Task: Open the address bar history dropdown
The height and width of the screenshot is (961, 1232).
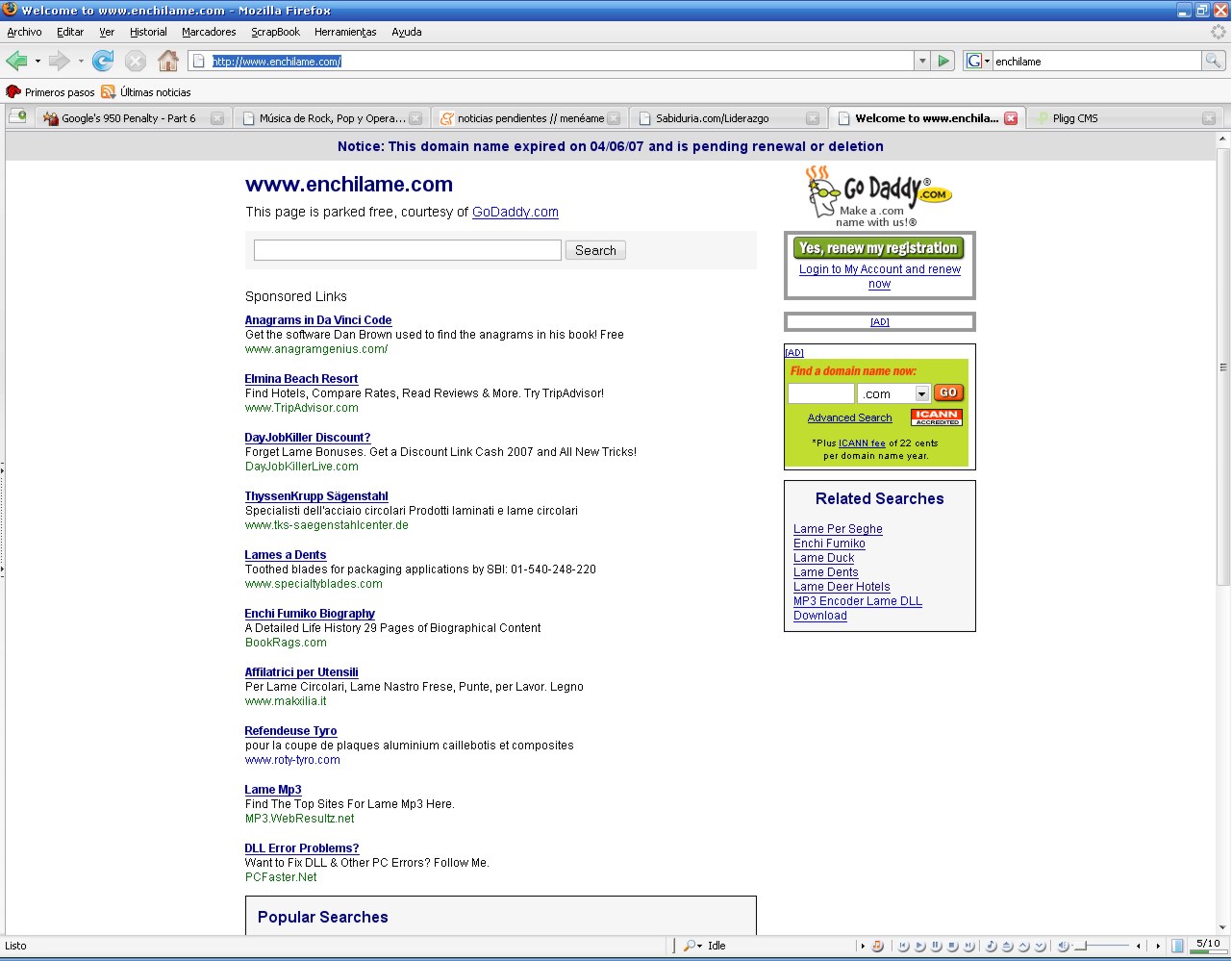Action: tap(922, 62)
